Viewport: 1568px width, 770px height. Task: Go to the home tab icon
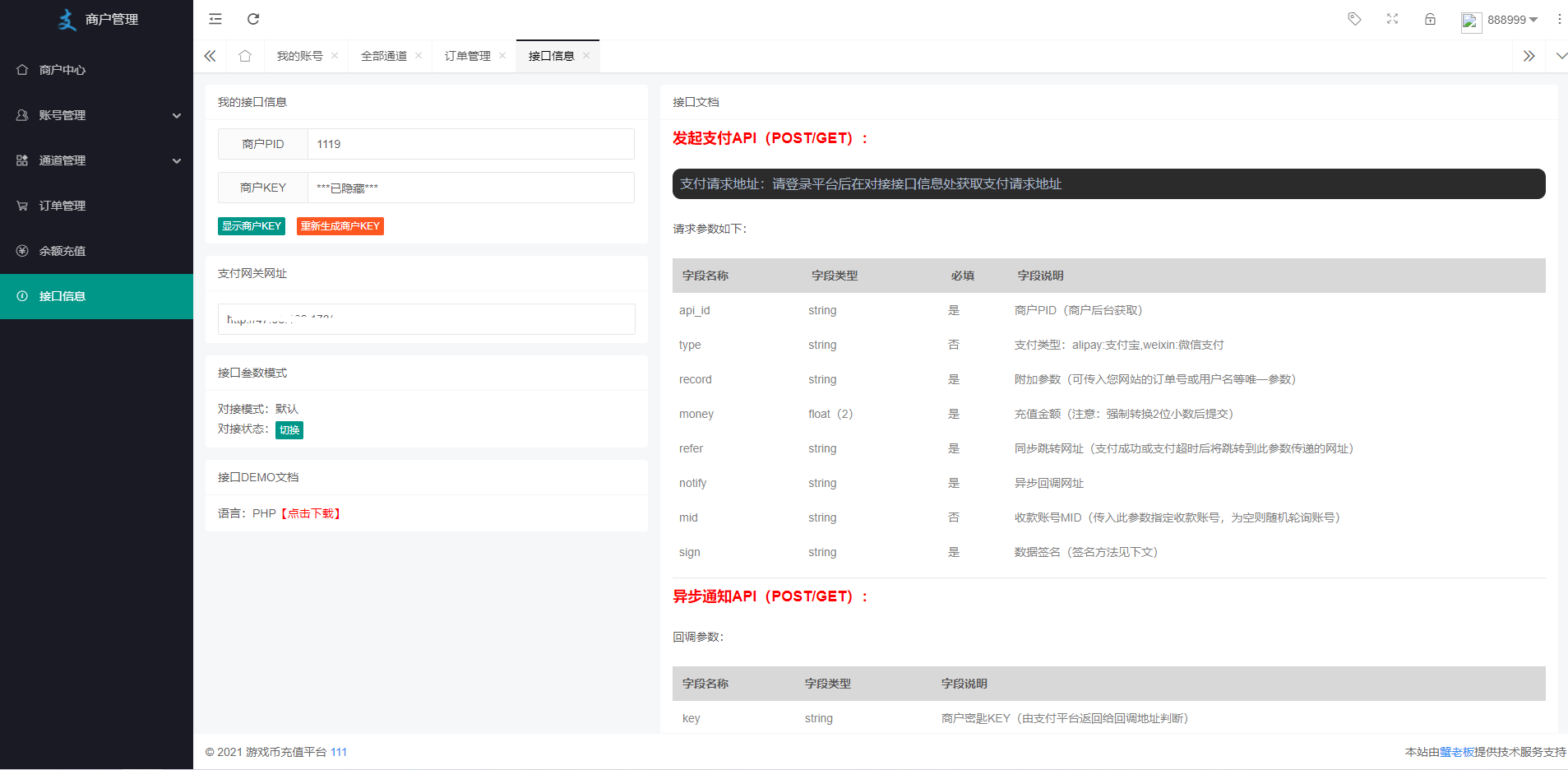pos(245,56)
